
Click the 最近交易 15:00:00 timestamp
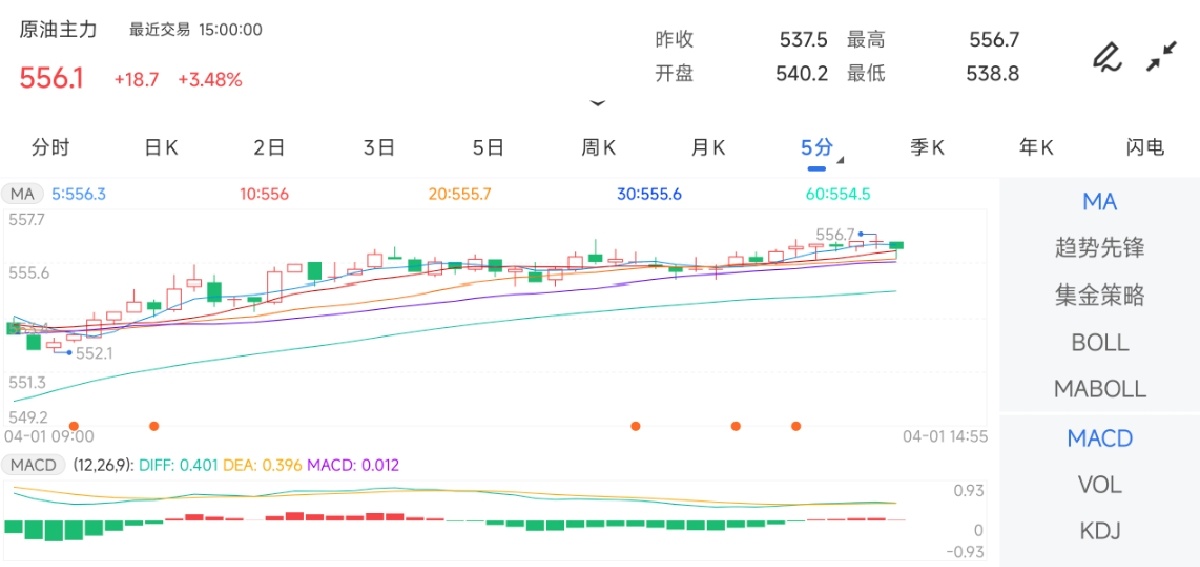(x=196, y=30)
